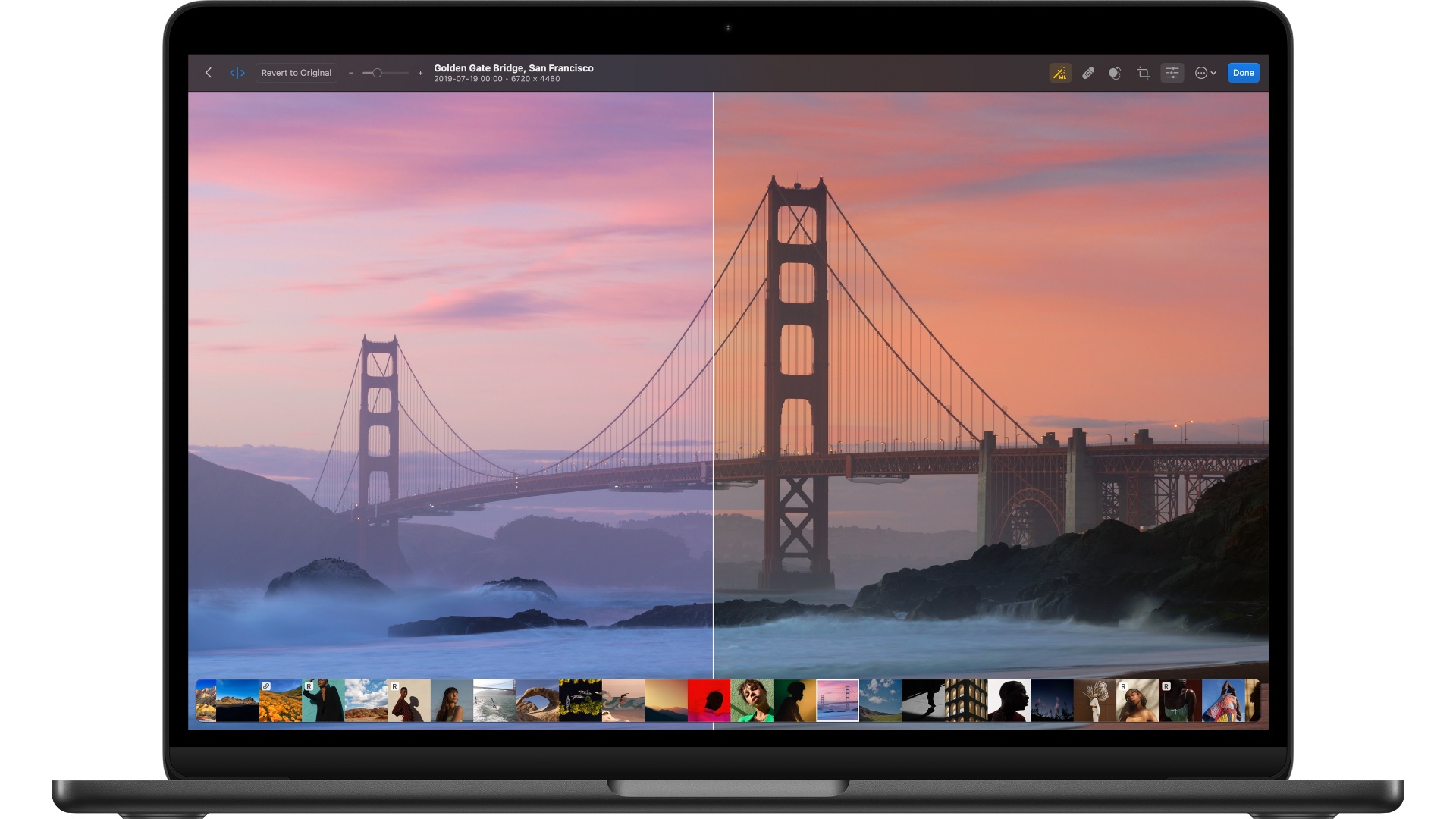1456x819 pixels.
Task: Select the Crop tool
Action: (x=1144, y=73)
